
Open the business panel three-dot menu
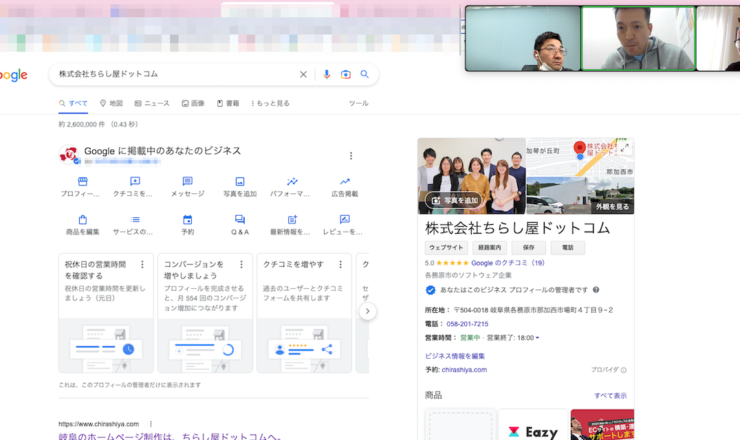tap(351, 155)
